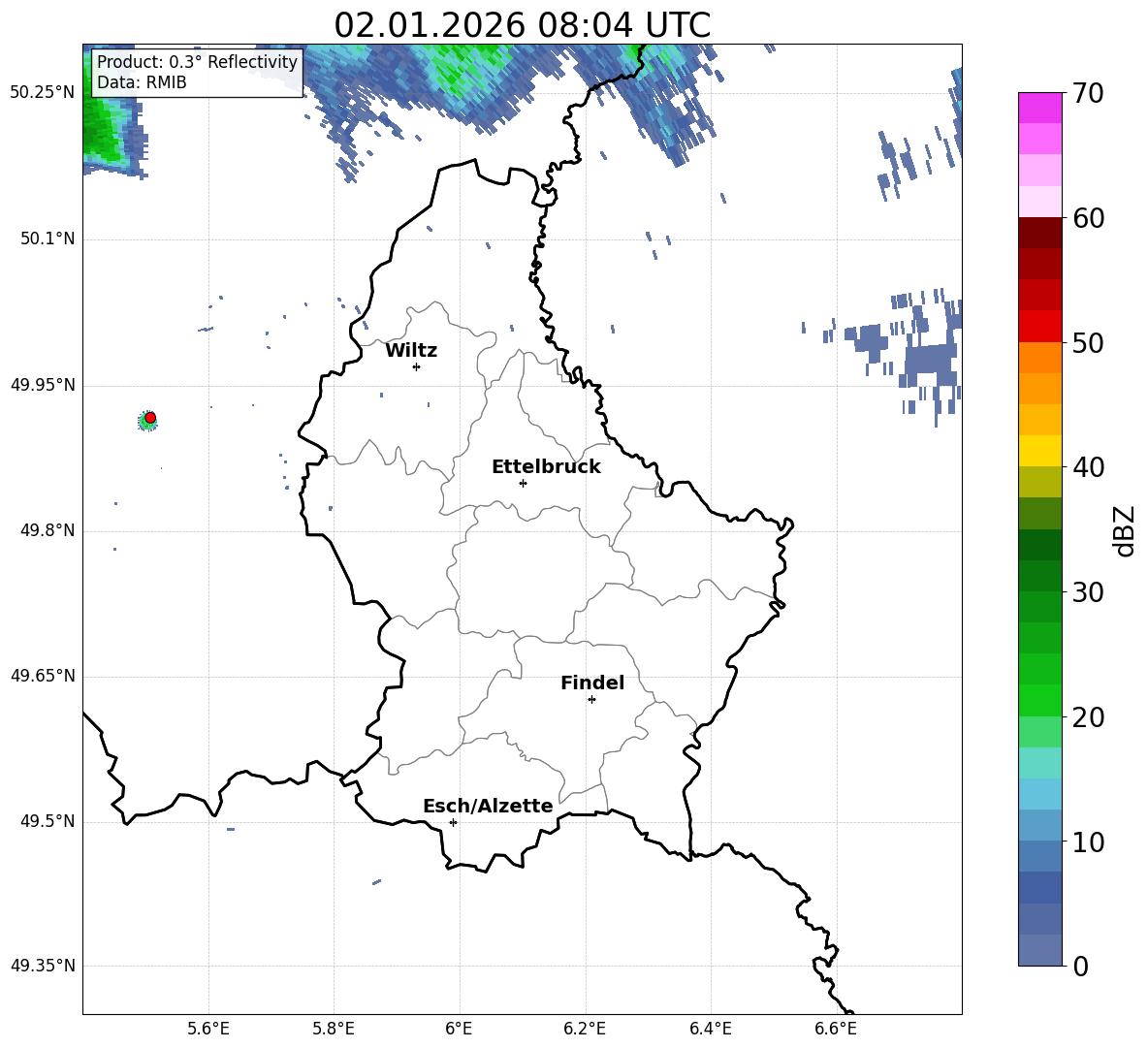Pick the grey-blue swatch just above 0 dBZ

point(1039,950)
